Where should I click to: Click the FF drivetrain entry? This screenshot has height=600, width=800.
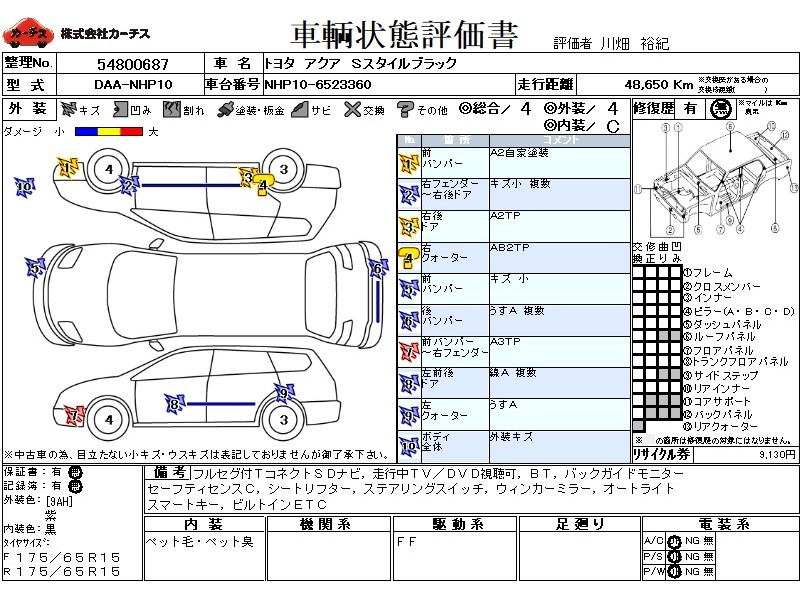[x=406, y=542]
